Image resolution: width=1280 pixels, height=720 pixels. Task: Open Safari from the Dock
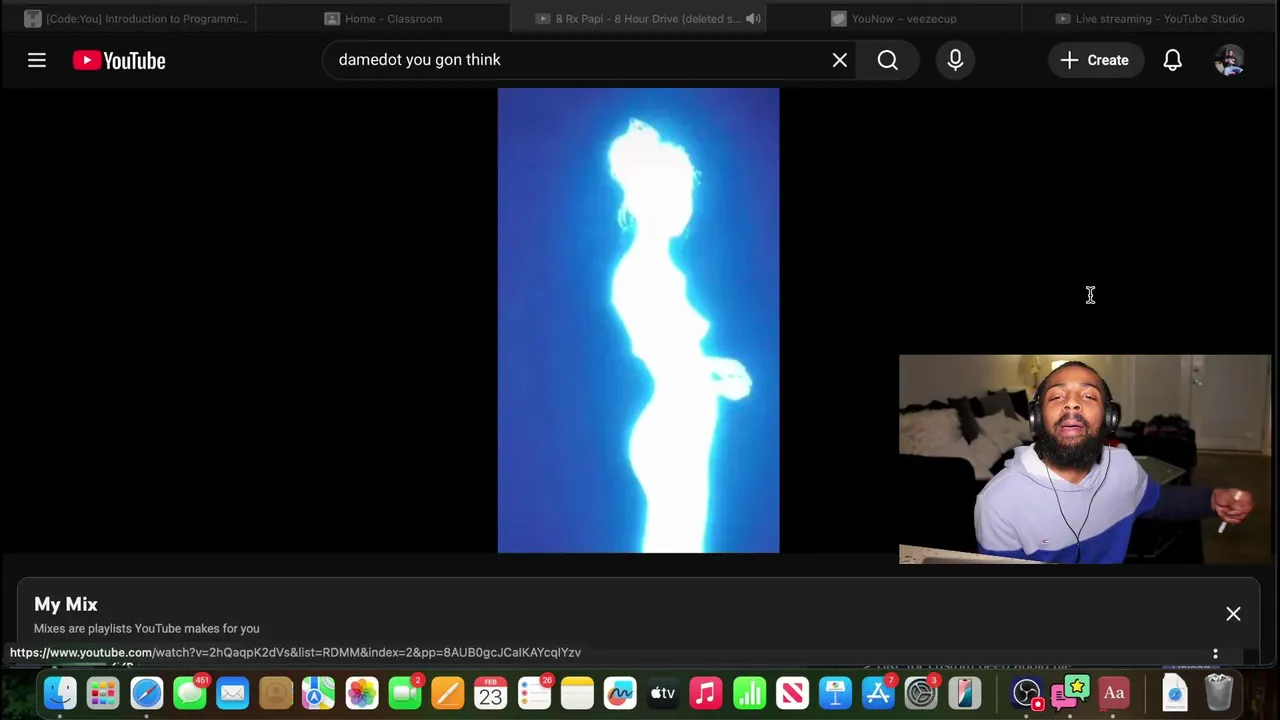146,693
